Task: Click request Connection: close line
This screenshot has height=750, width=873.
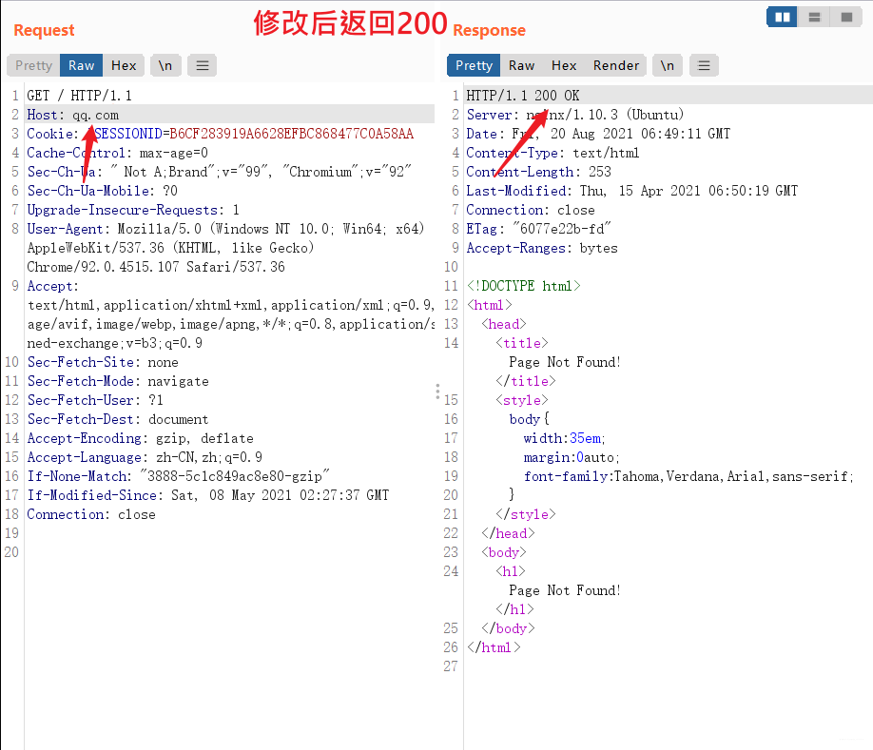Action: tap(91, 514)
